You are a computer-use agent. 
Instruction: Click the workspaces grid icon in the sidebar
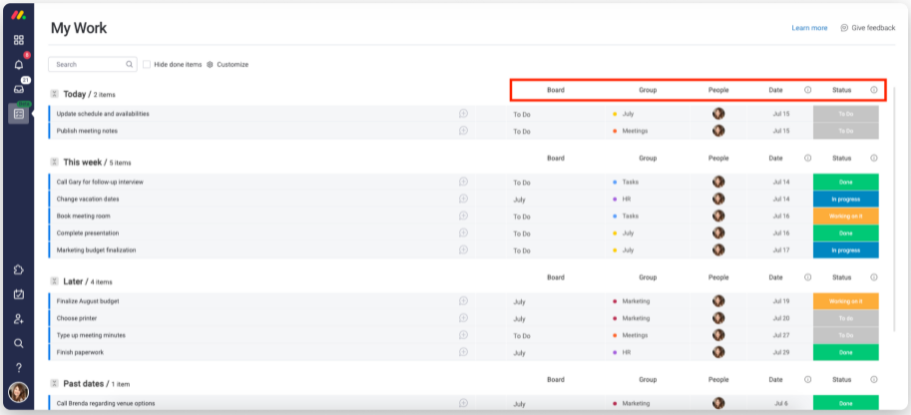18,40
